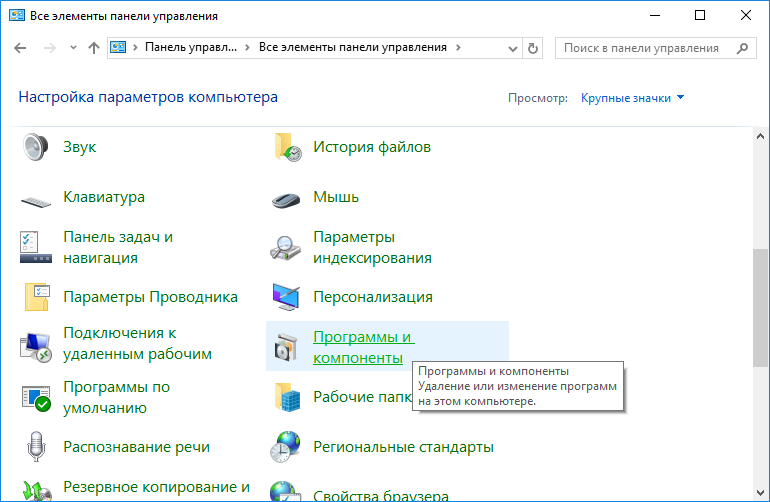Open Параметры Проводника link
Image resolution: width=770 pixels, height=502 pixels.
(x=150, y=297)
